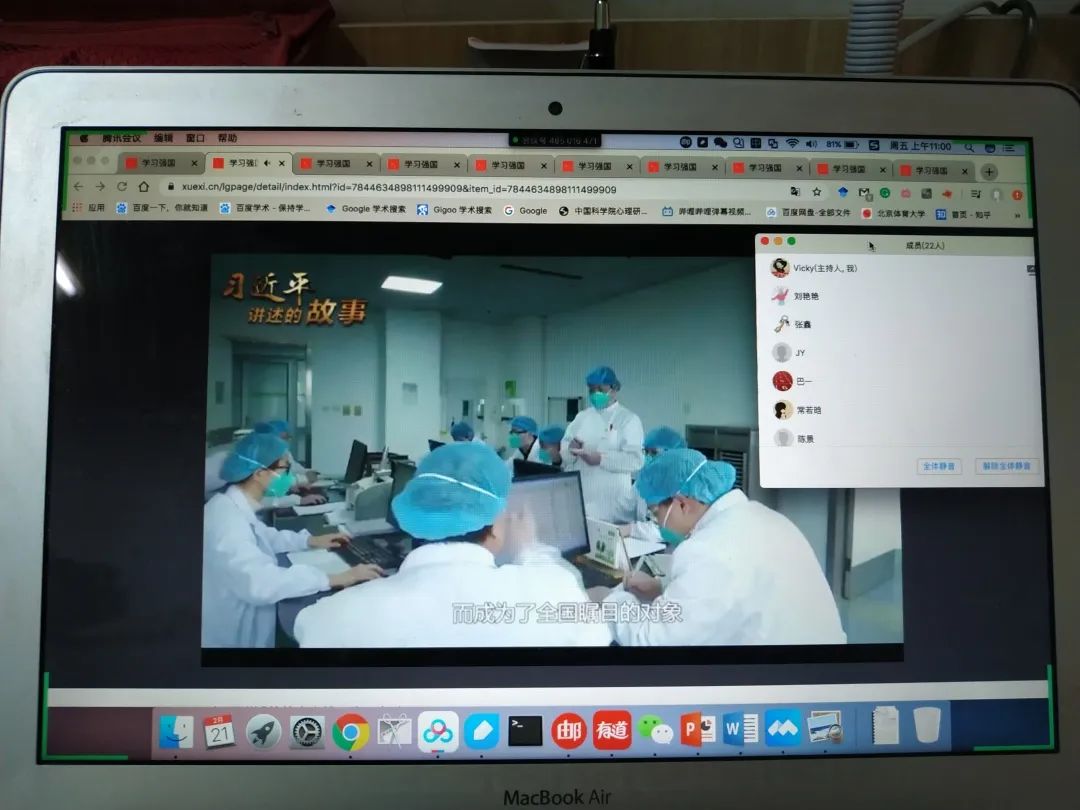Image resolution: width=1080 pixels, height=810 pixels.
Task: Click the Chrome icon in the Dock
Action: point(351,732)
